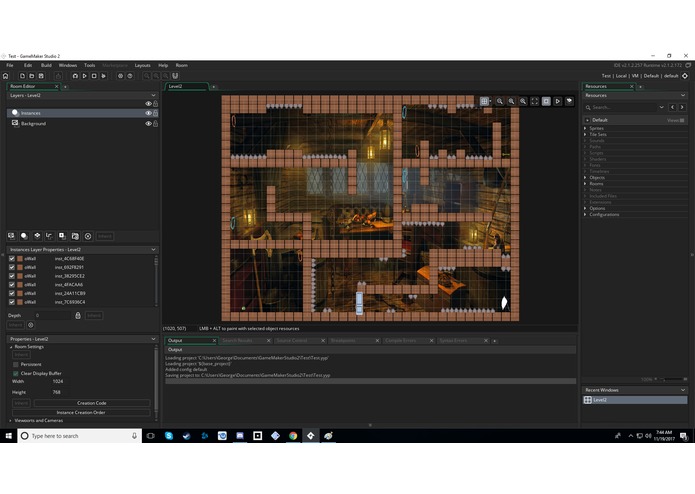Save the project with floppy icon
Screen dimensions: 695x494
click(x=41, y=76)
